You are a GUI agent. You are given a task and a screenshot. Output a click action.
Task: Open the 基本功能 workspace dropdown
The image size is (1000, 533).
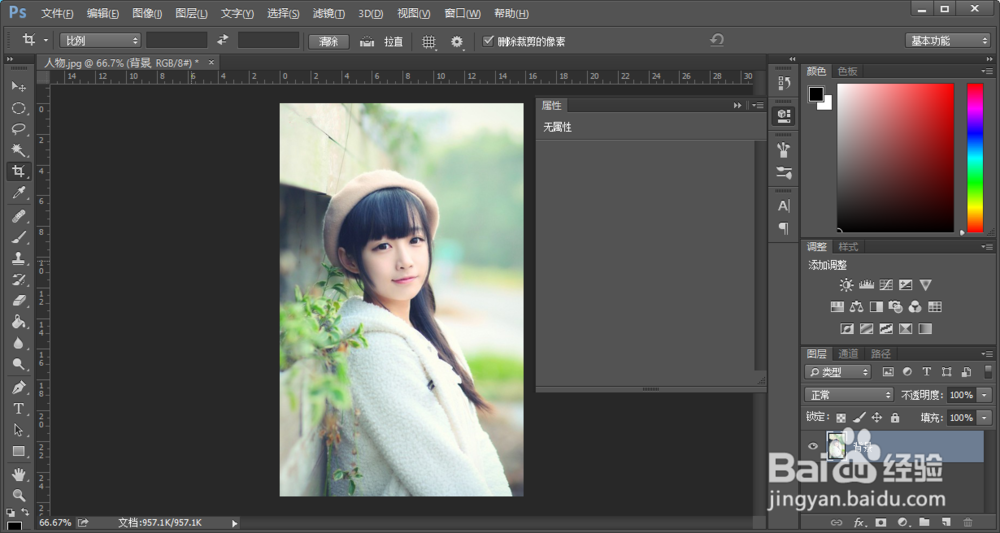tap(947, 41)
